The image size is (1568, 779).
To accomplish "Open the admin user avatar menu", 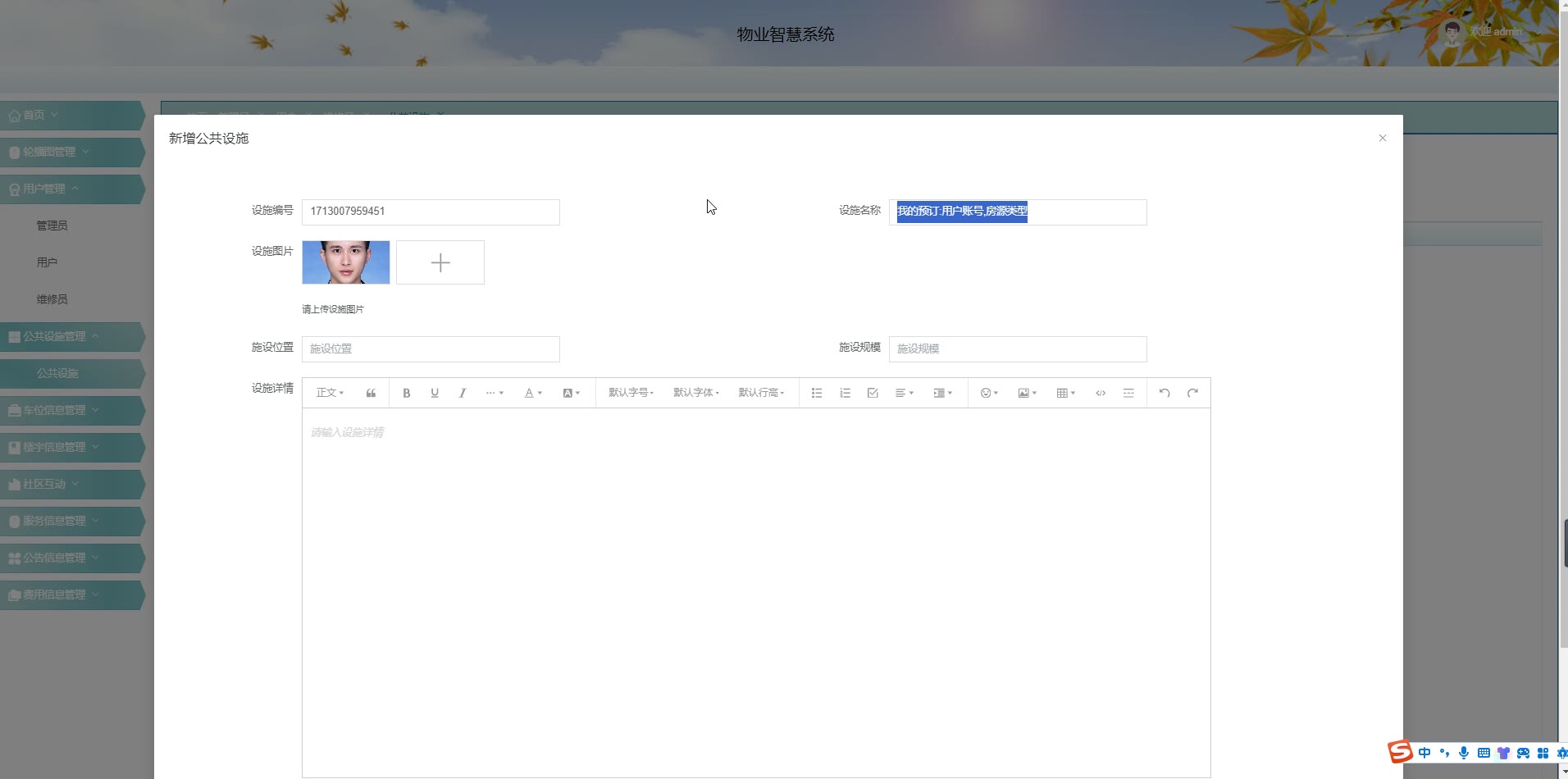I will pos(1452,33).
